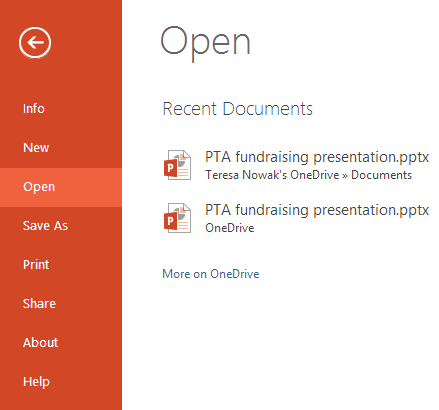Screen dimensions: 439x410
Task: Open the PTA fundraising presentation.pptx stored in OneDrive
Action: 317,210
